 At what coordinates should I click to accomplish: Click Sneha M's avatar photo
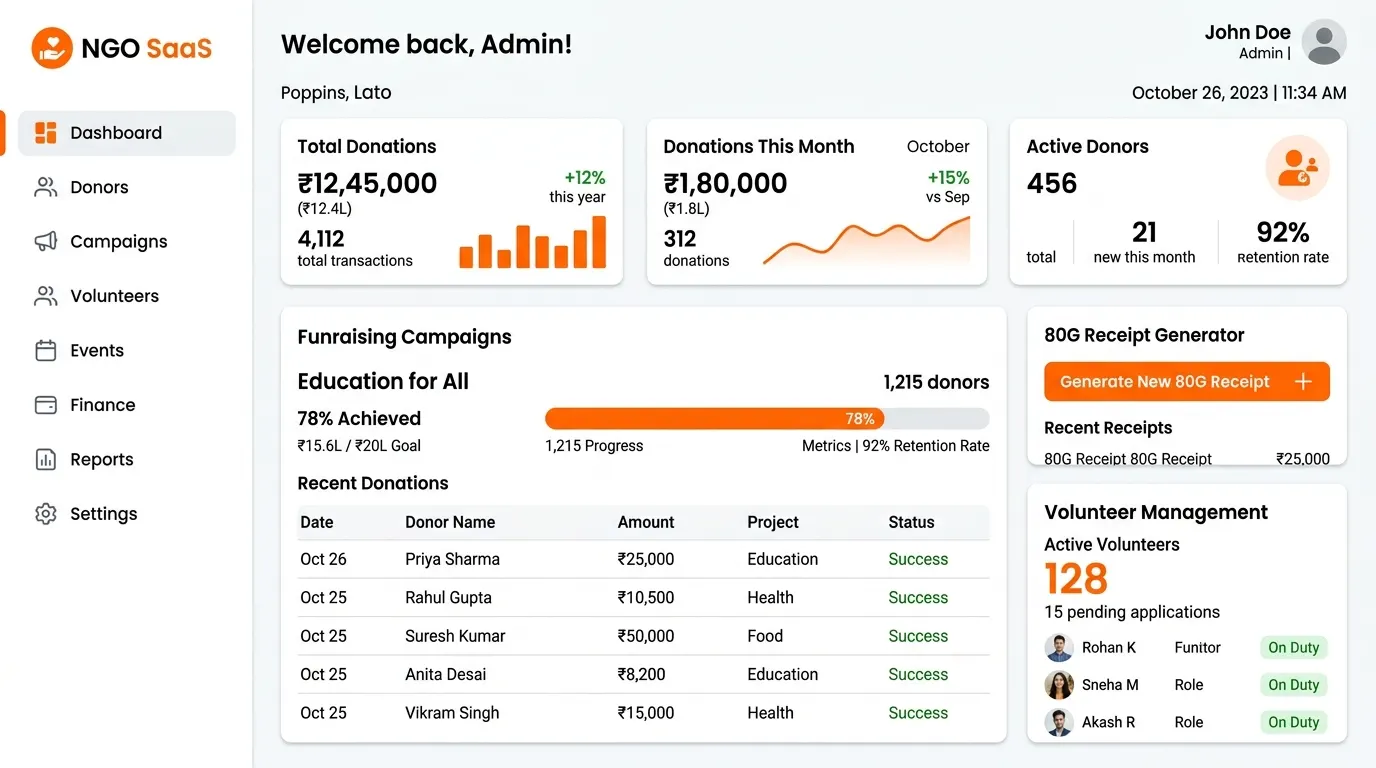pyautogui.click(x=1059, y=685)
